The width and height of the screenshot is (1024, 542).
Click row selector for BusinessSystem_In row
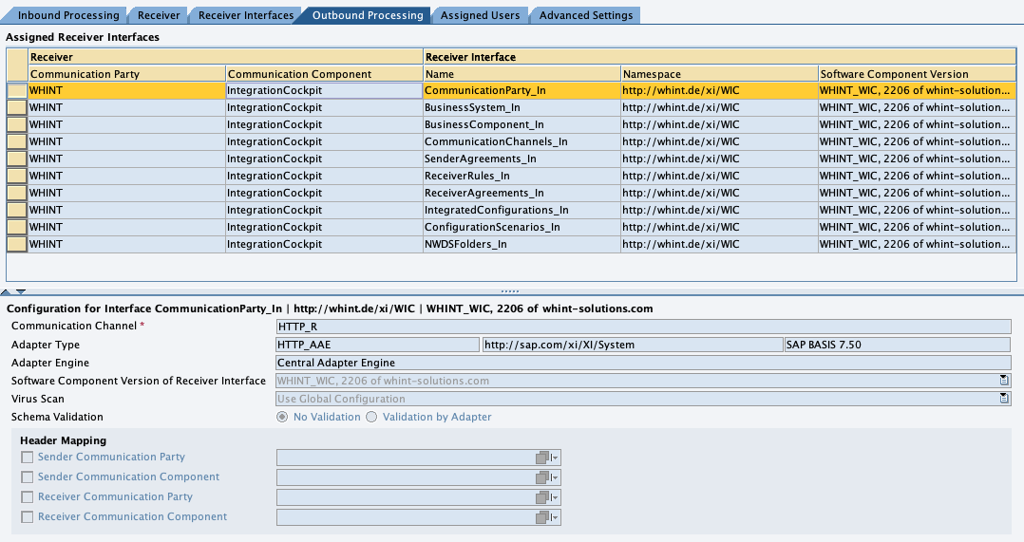(17, 108)
